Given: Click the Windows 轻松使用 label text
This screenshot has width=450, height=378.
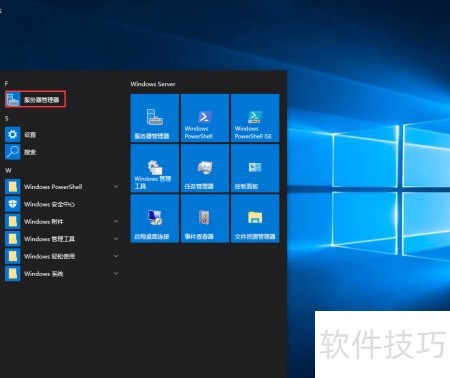Looking at the screenshot, I should [49, 256].
